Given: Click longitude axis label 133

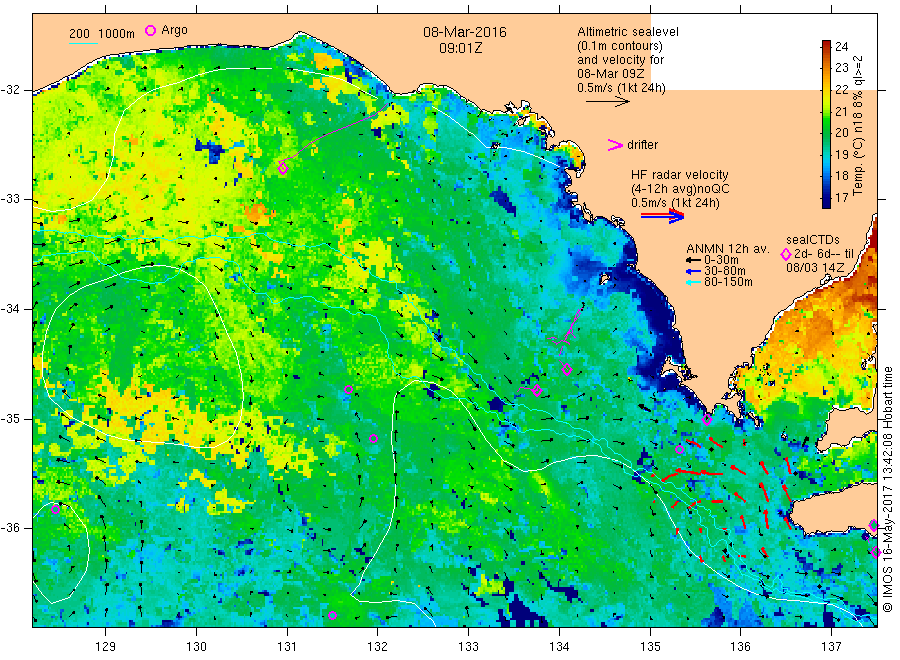Looking at the screenshot, I should tap(468, 647).
